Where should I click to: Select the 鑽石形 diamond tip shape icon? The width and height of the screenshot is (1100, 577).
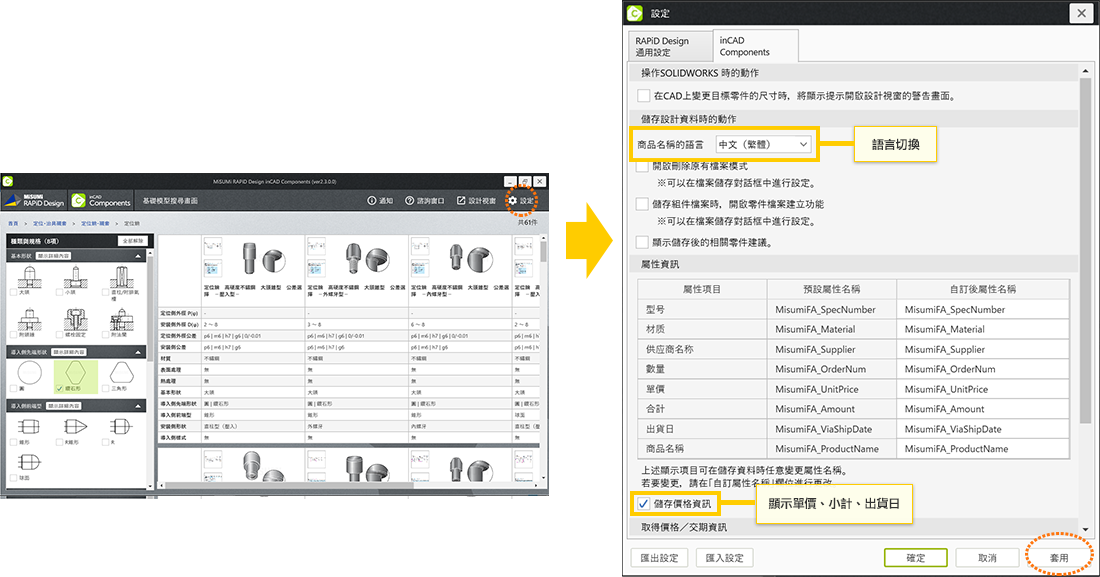(75, 373)
